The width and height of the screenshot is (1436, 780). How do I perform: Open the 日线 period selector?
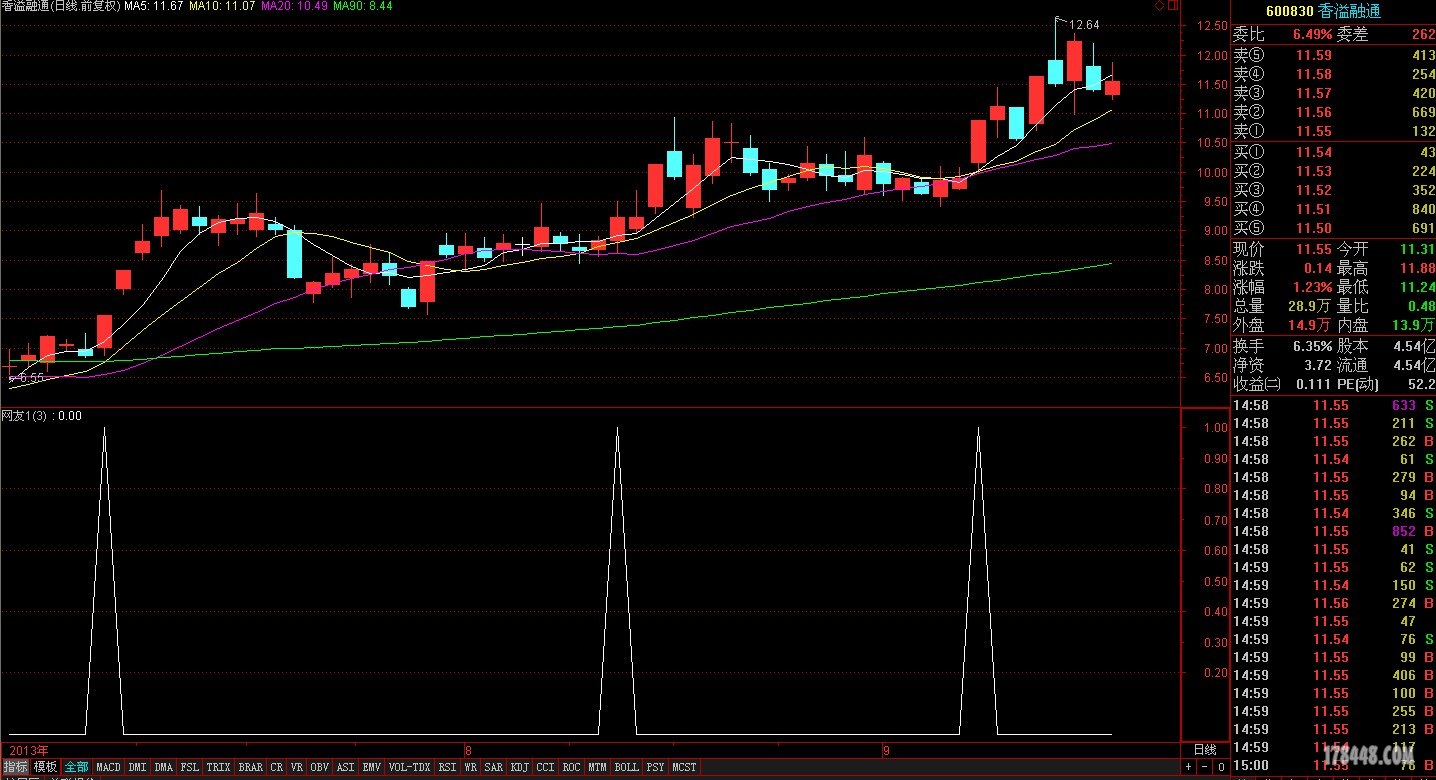click(x=1205, y=749)
